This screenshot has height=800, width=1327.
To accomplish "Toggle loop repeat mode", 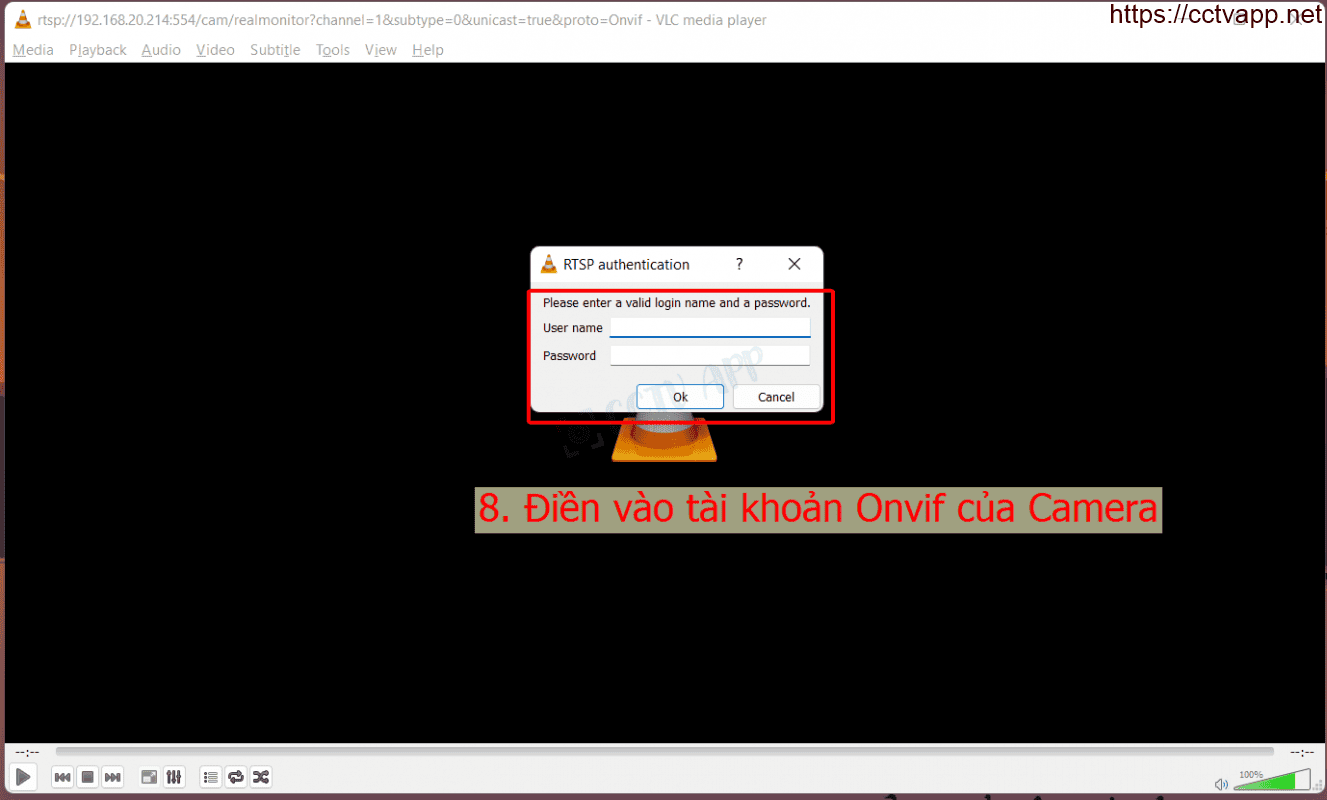I will click(x=236, y=777).
